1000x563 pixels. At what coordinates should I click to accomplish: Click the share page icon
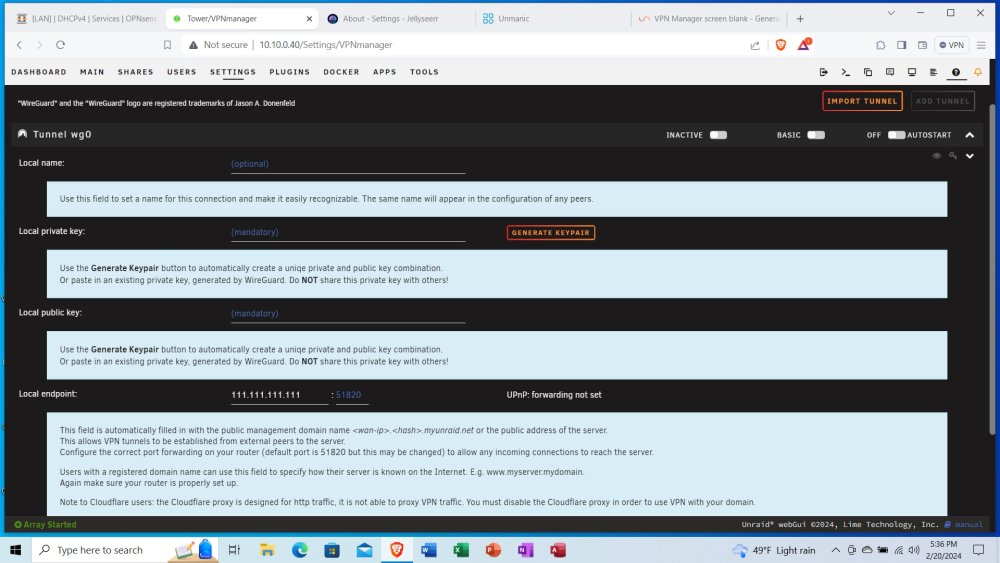(x=755, y=45)
